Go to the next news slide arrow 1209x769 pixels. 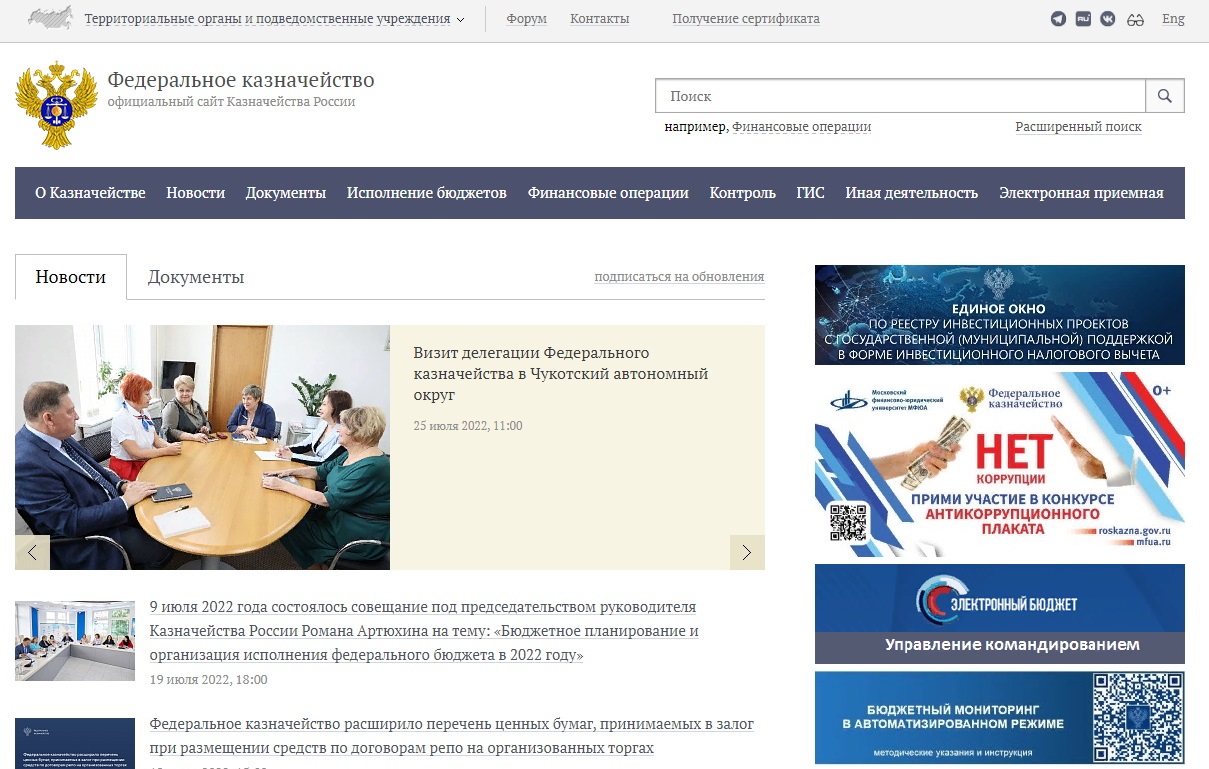tap(747, 552)
